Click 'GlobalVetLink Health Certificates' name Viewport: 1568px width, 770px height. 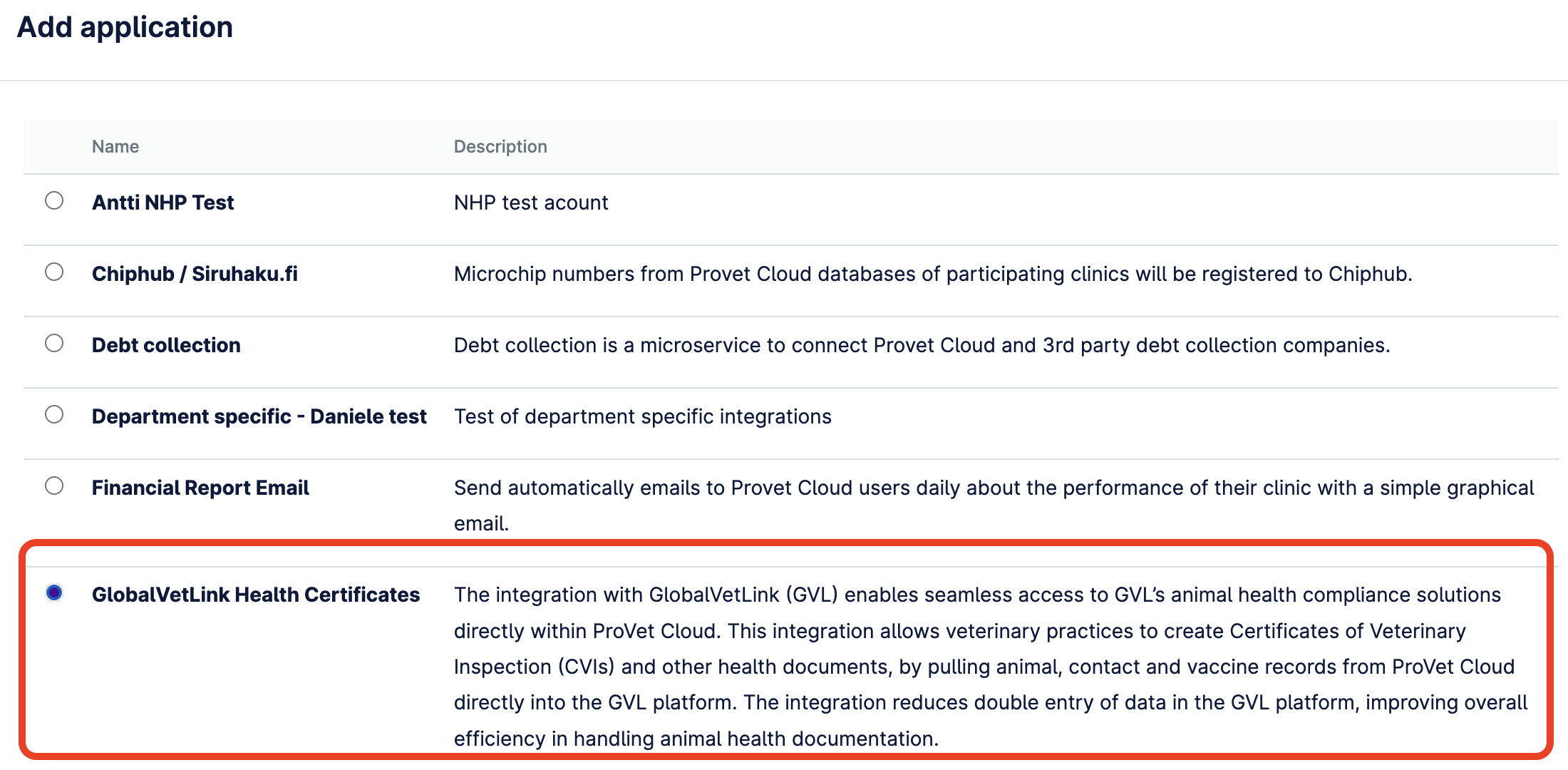click(x=256, y=595)
